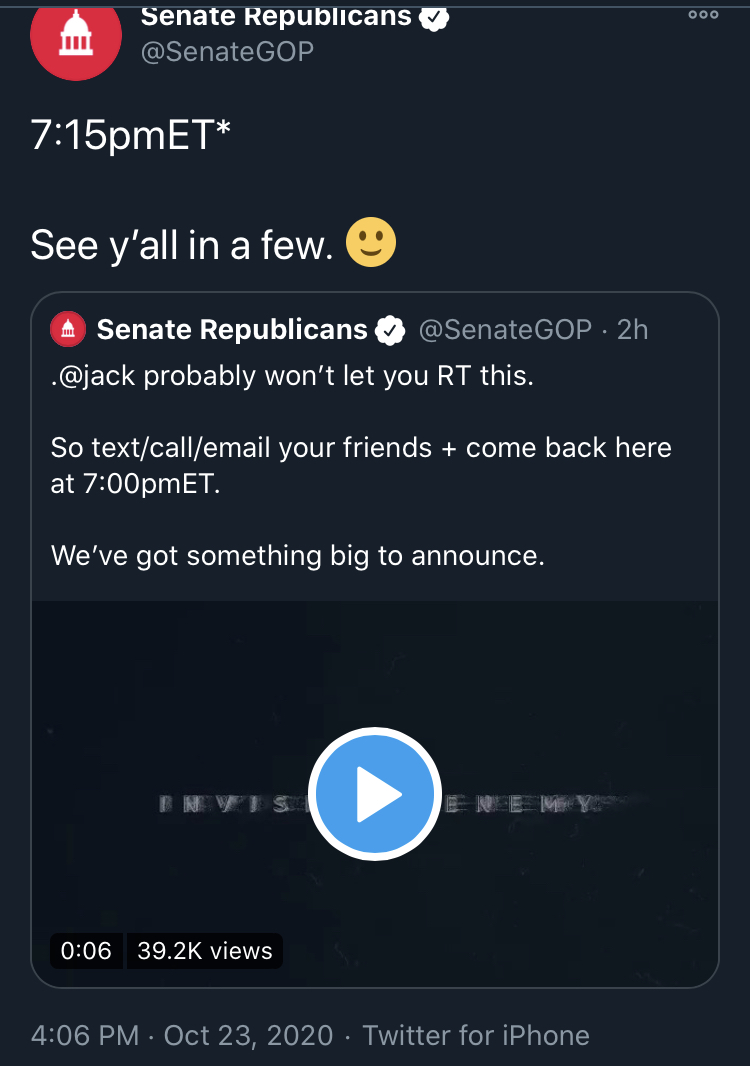This screenshot has height=1066, width=750.
Task: Open the @SenateGOP handle under the header name
Action: pyautogui.click(x=227, y=52)
